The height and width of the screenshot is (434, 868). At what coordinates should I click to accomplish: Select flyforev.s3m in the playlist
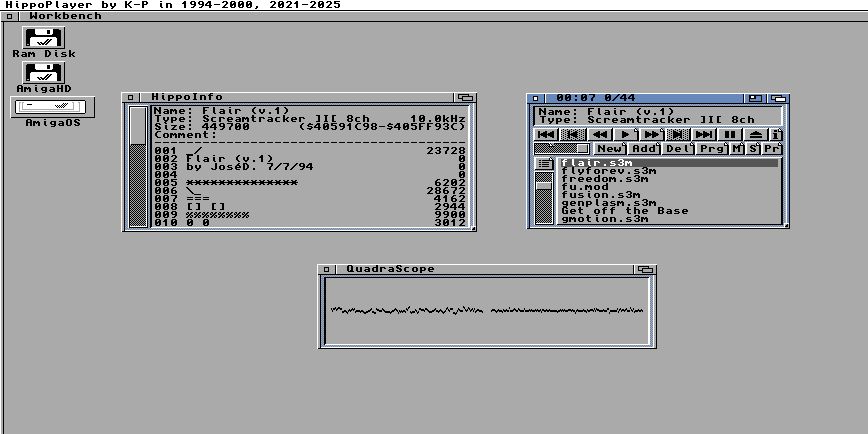(x=668, y=171)
